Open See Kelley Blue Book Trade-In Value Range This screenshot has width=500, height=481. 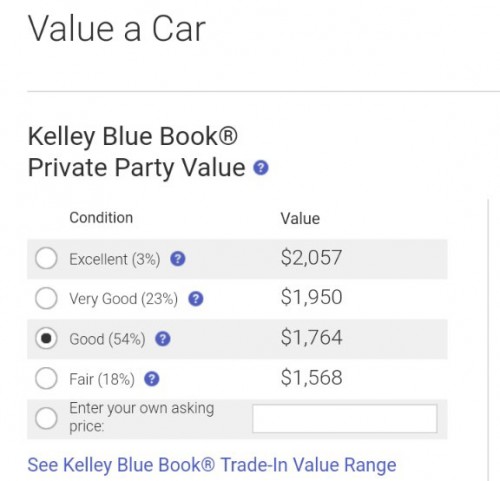[x=212, y=465]
